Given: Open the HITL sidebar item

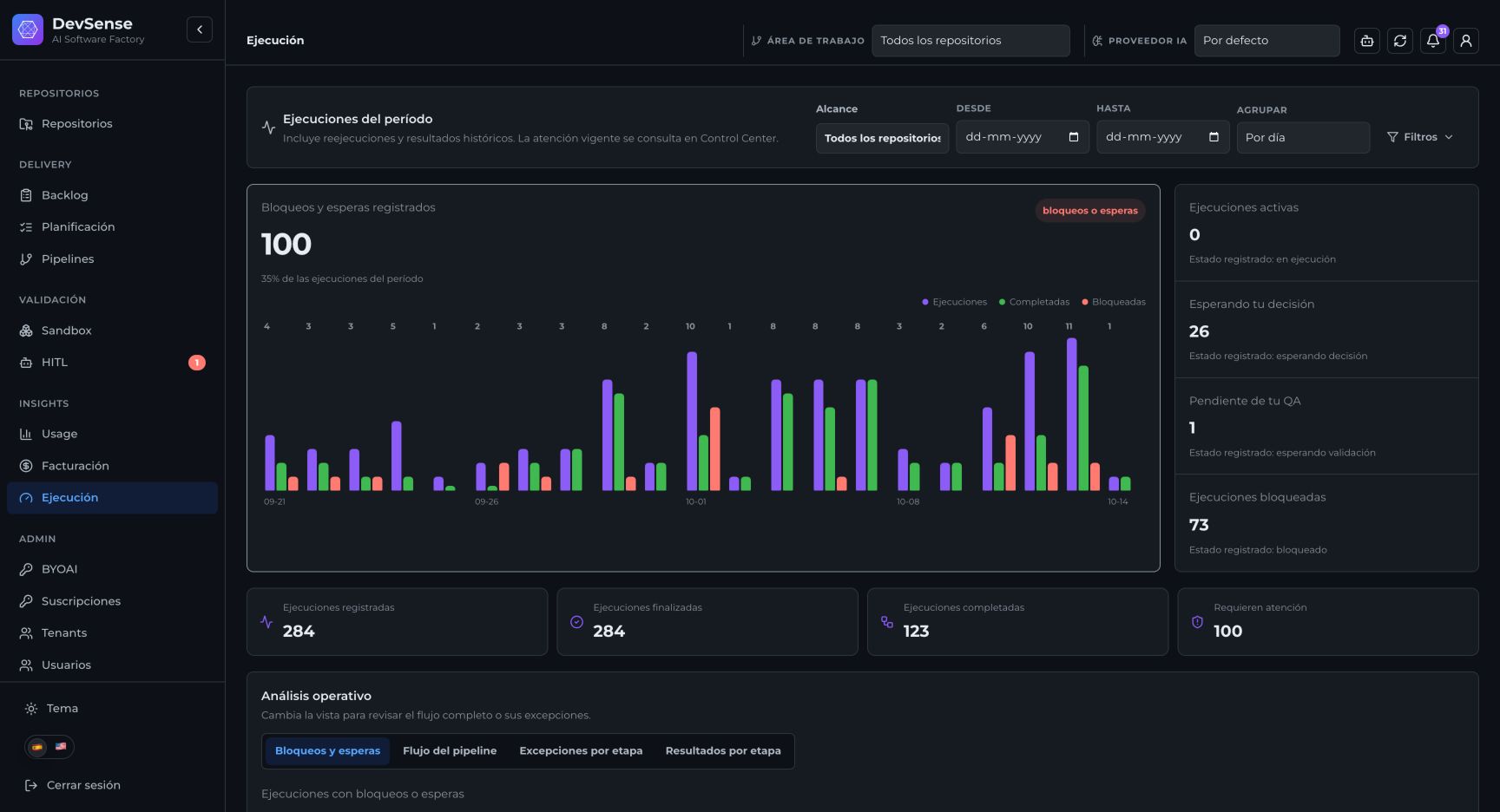Looking at the screenshot, I should [112, 363].
